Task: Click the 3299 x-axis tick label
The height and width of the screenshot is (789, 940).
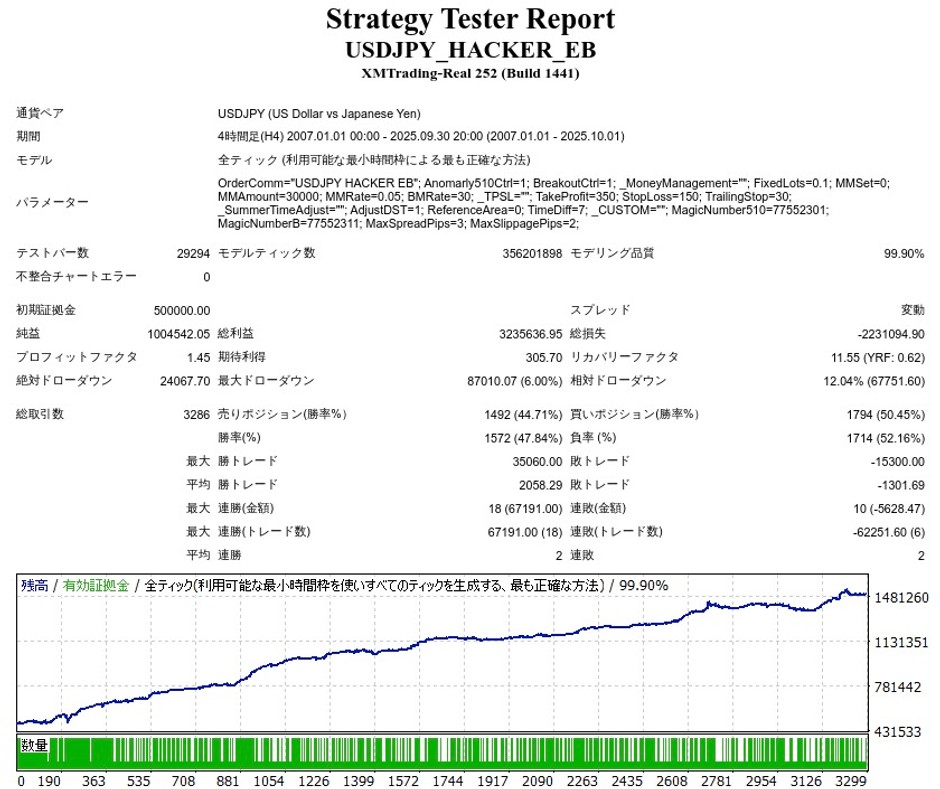Action: (x=849, y=779)
